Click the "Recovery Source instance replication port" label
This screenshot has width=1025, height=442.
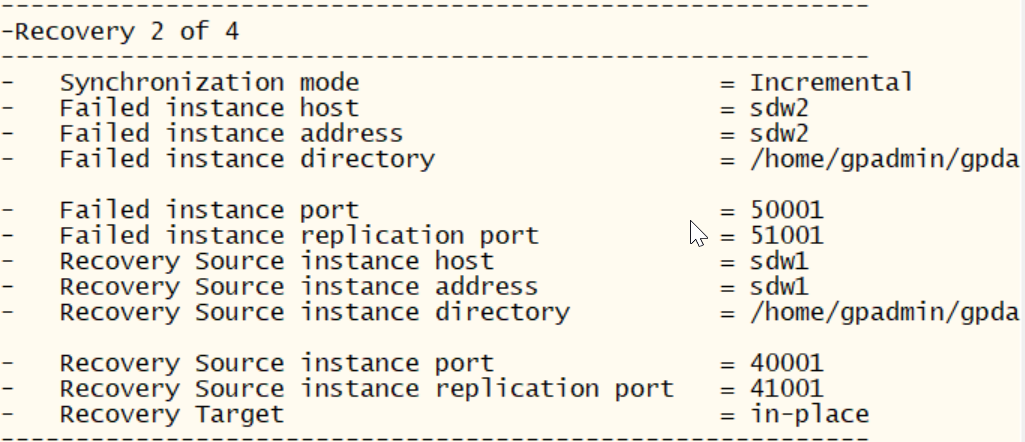[366, 389]
